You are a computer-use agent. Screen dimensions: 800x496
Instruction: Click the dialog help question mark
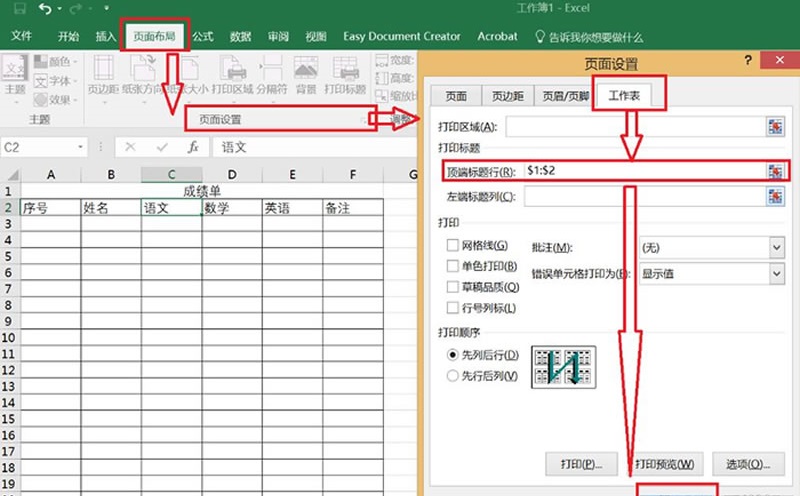tap(748, 60)
